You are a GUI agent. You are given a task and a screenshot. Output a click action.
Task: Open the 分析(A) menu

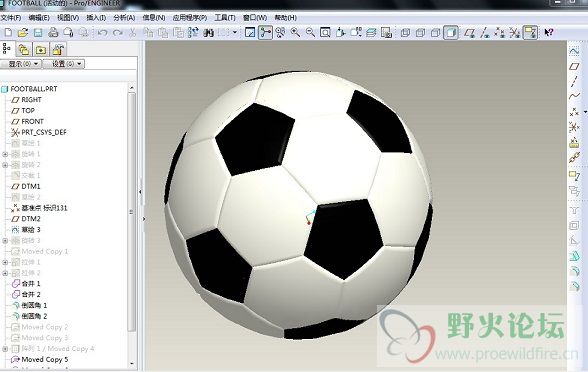(x=124, y=18)
